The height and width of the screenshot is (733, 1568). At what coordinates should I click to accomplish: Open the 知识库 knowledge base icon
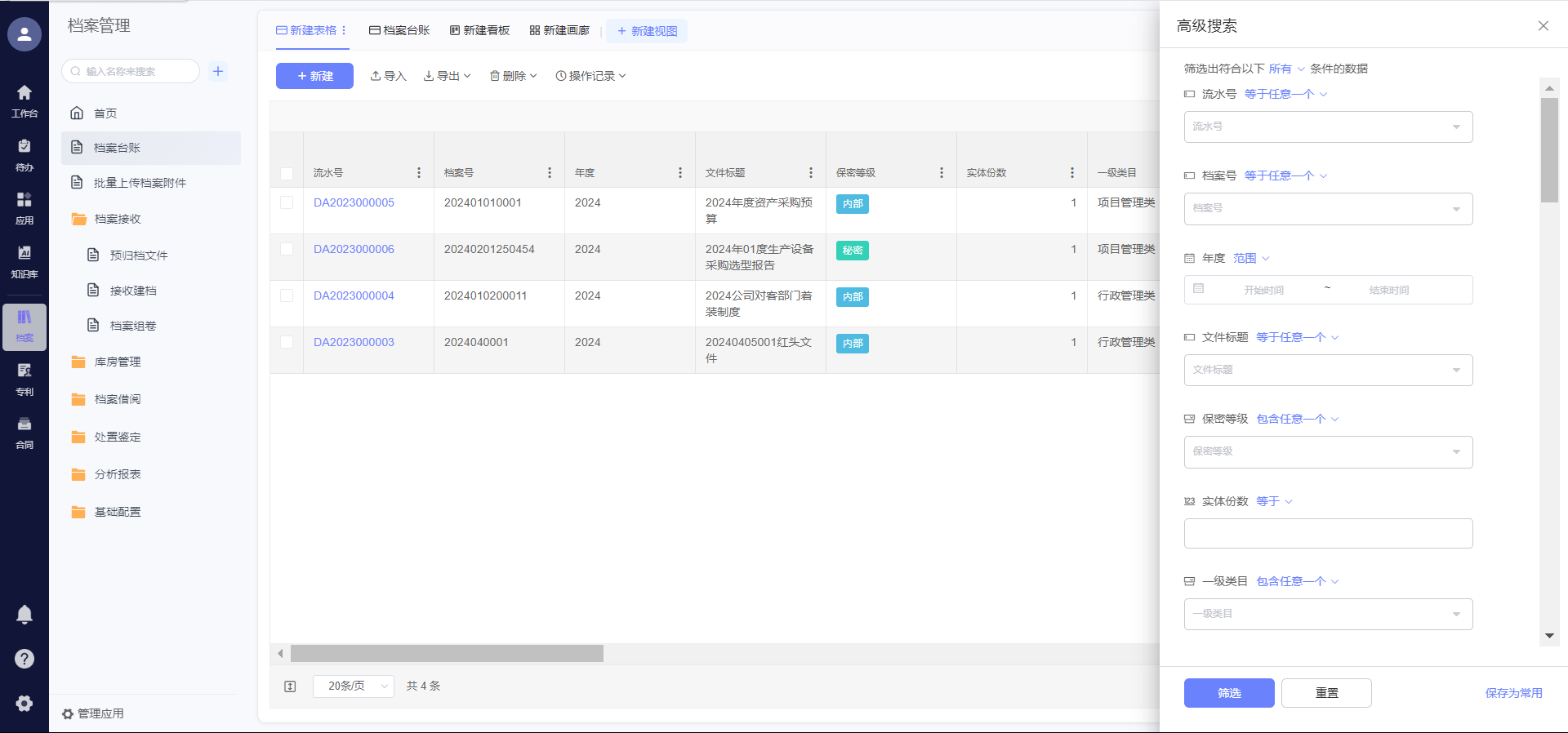click(24, 261)
